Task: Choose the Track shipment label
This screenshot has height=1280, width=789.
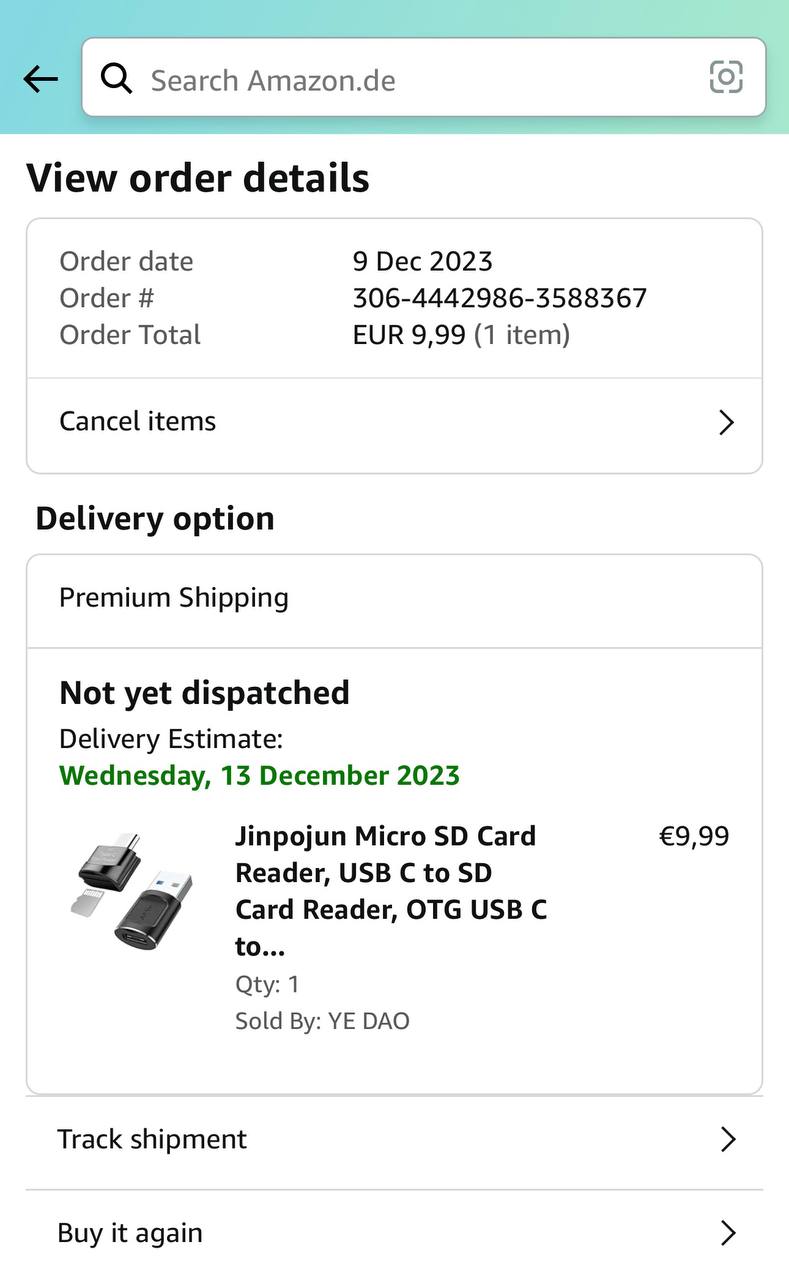Action: [x=152, y=1139]
